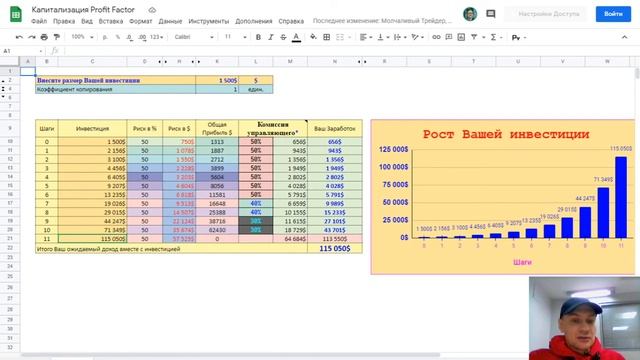Open the Правка menu
Screen dimensions: 640x360
[64, 21]
